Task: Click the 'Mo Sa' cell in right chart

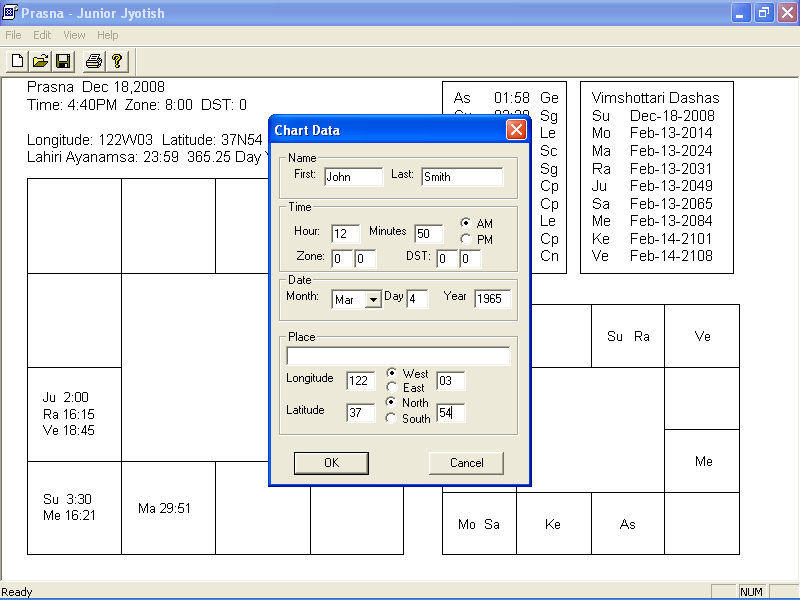Action: tap(479, 524)
